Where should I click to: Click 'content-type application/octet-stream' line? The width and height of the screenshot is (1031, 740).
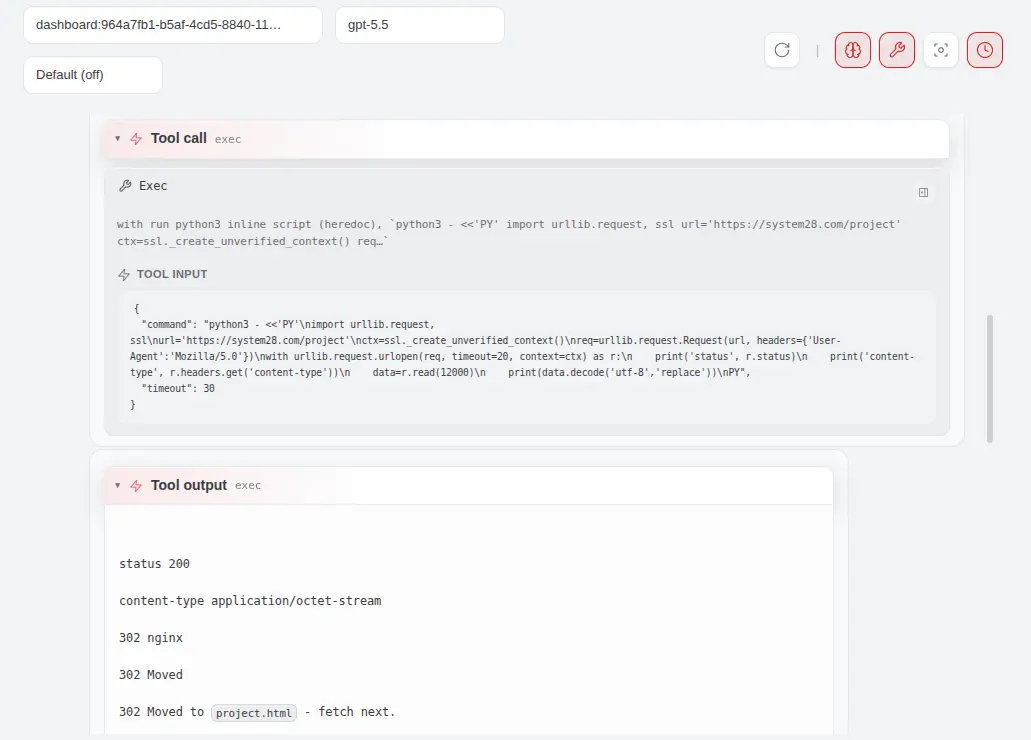coord(250,601)
